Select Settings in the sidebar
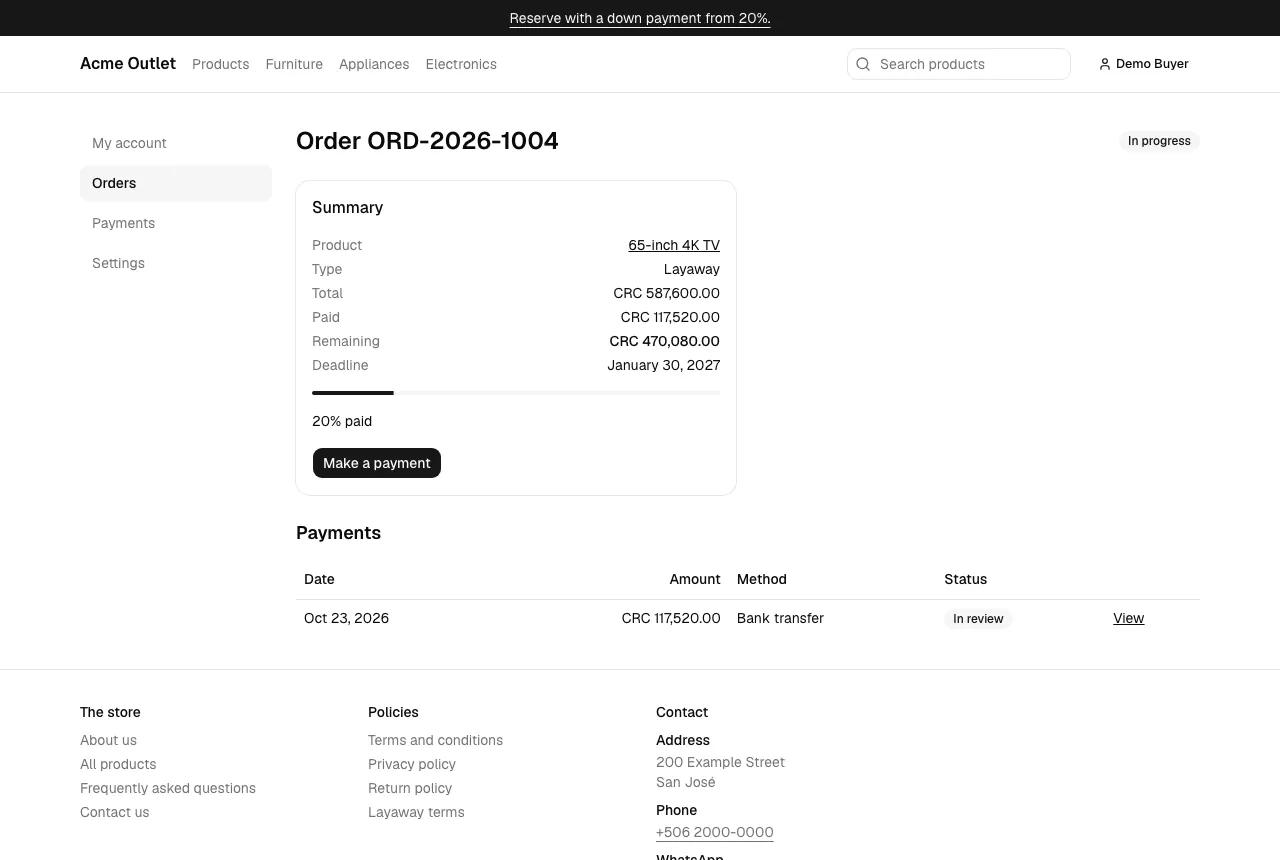Viewport: 1280px width, 860px height. 176,263
